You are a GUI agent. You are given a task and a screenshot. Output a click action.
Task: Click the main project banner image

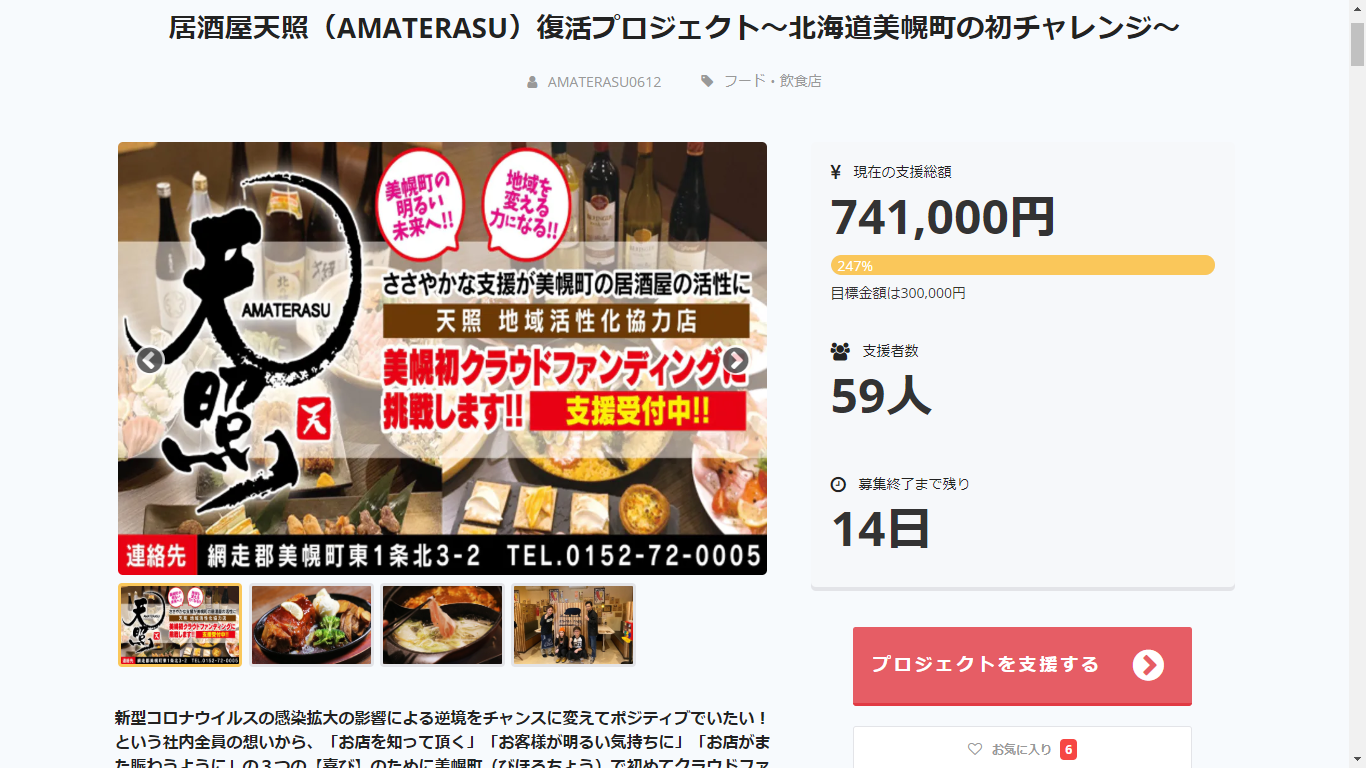coord(442,358)
